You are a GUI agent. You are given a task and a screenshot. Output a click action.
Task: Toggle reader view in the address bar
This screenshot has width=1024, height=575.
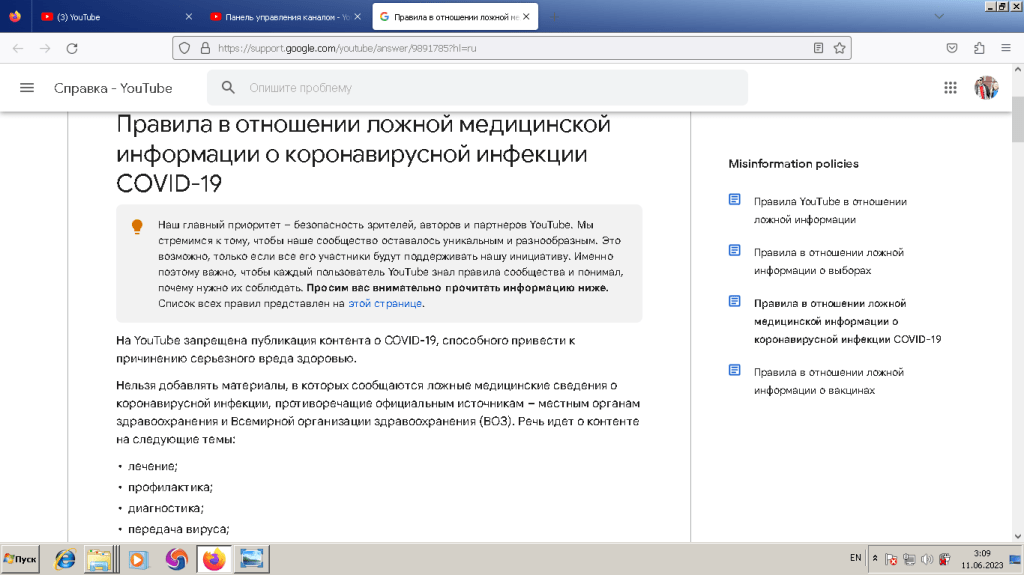(818, 48)
